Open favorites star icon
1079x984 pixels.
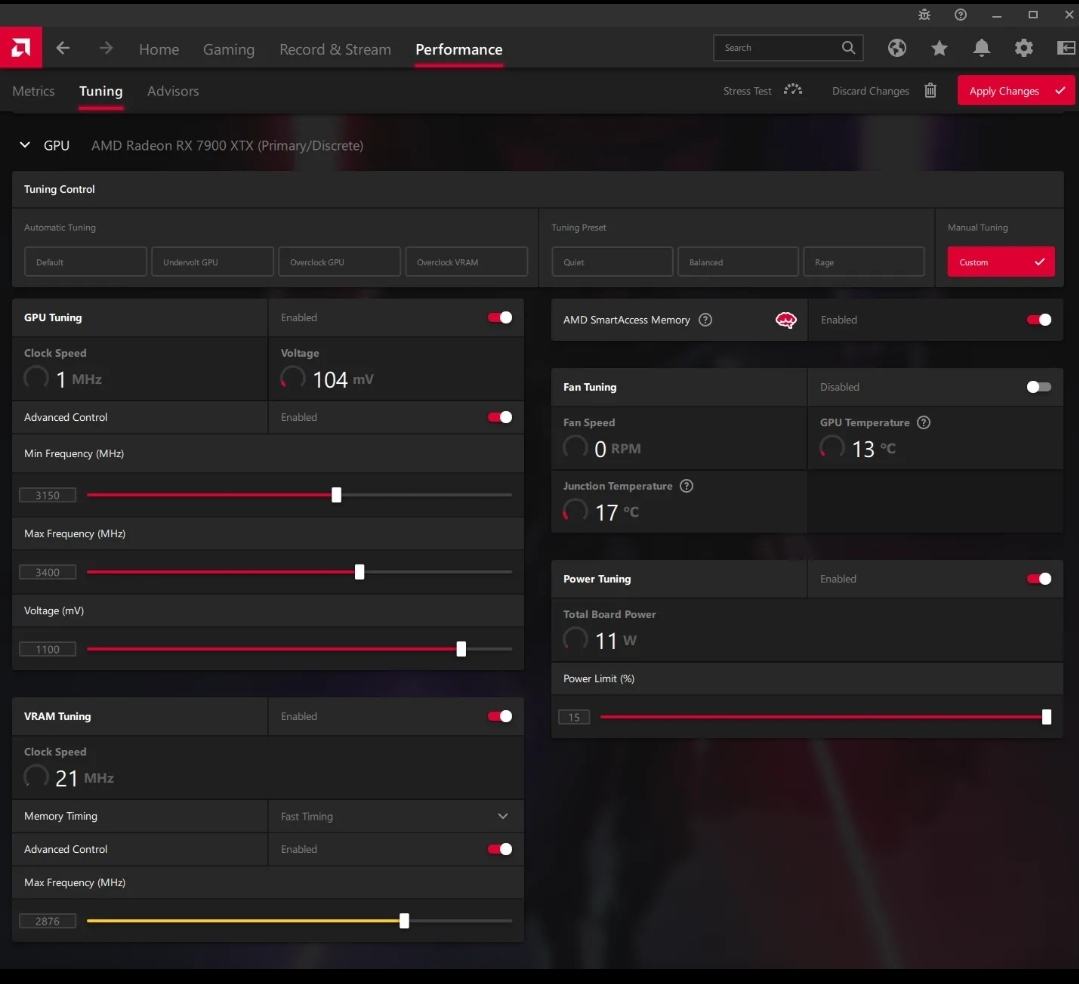coord(939,47)
